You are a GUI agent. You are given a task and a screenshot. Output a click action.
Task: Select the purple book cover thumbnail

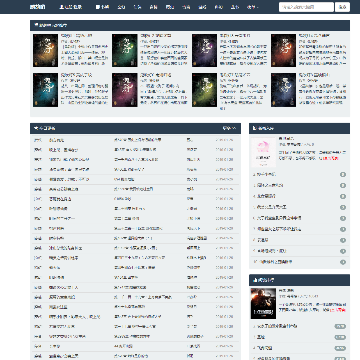point(204,50)
